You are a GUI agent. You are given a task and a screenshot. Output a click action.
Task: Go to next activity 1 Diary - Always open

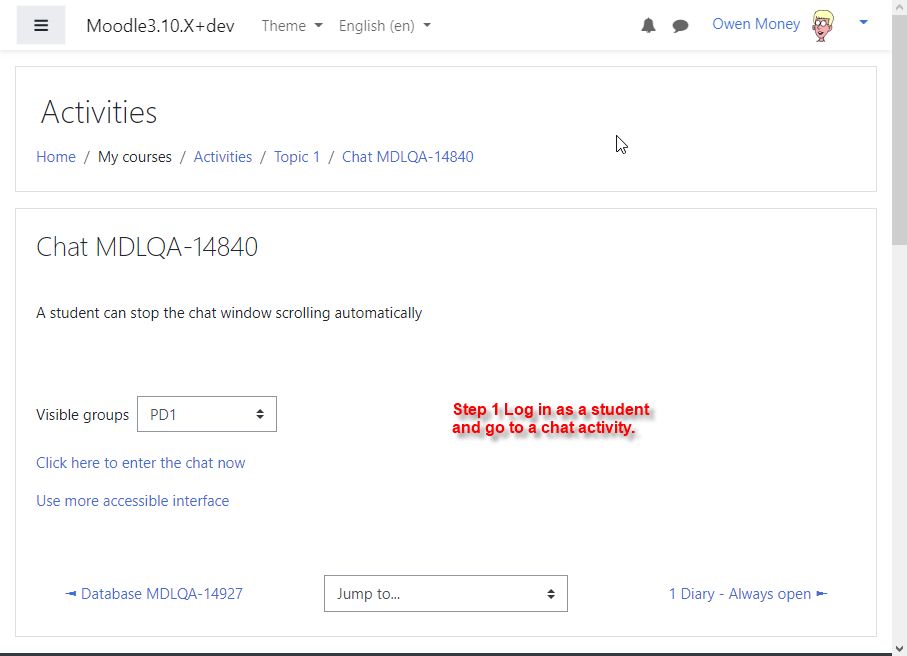748,594
